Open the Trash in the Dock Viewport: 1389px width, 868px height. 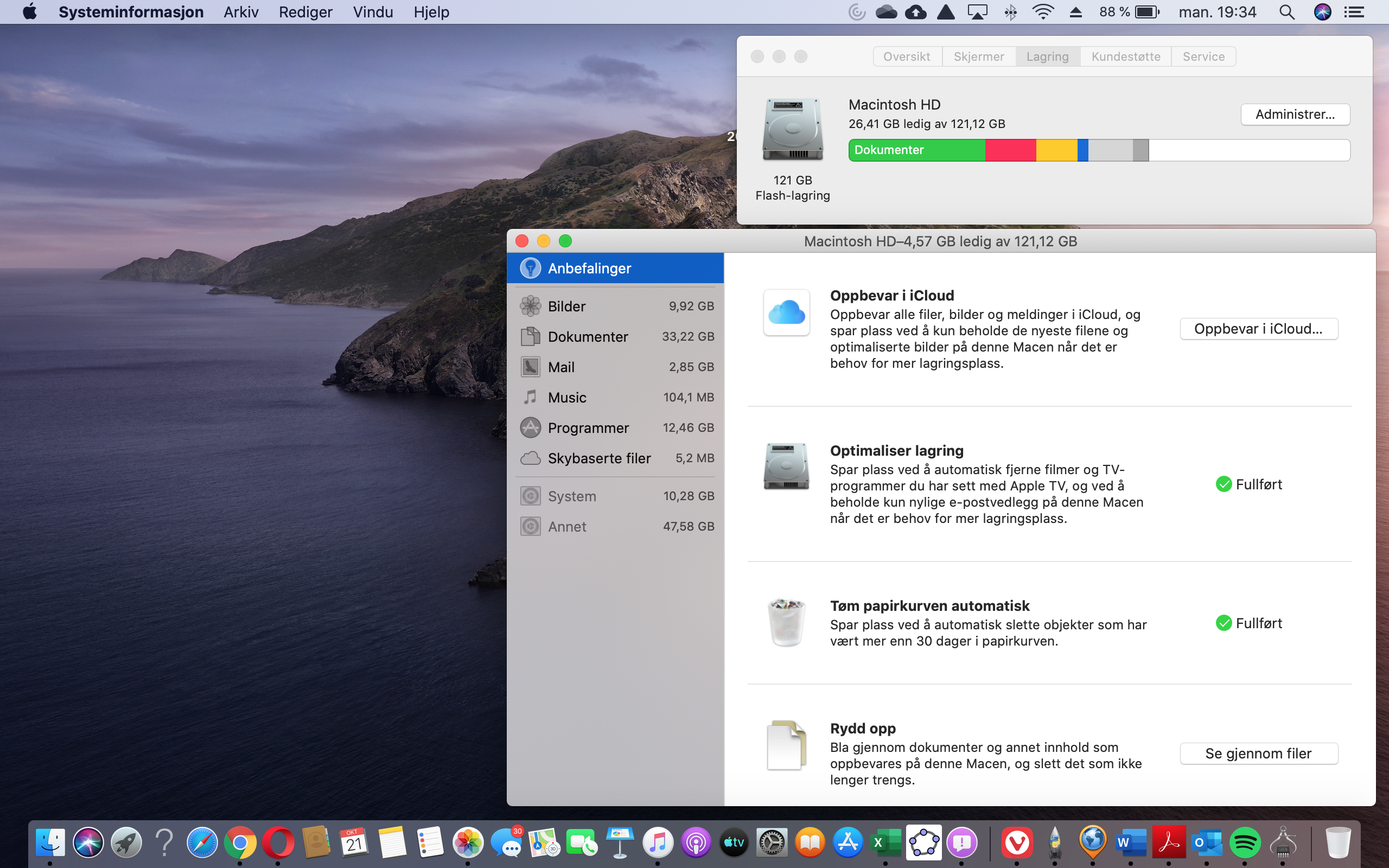click(1338, 843)
